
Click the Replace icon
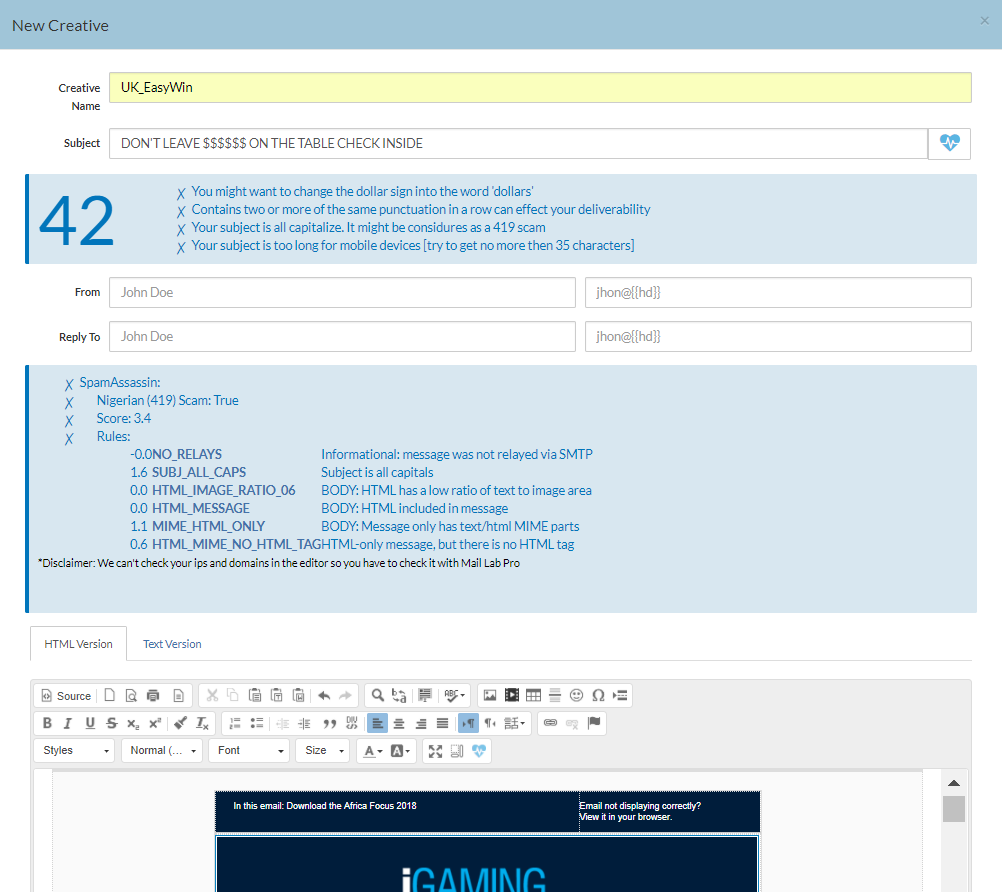click(399, 695)
